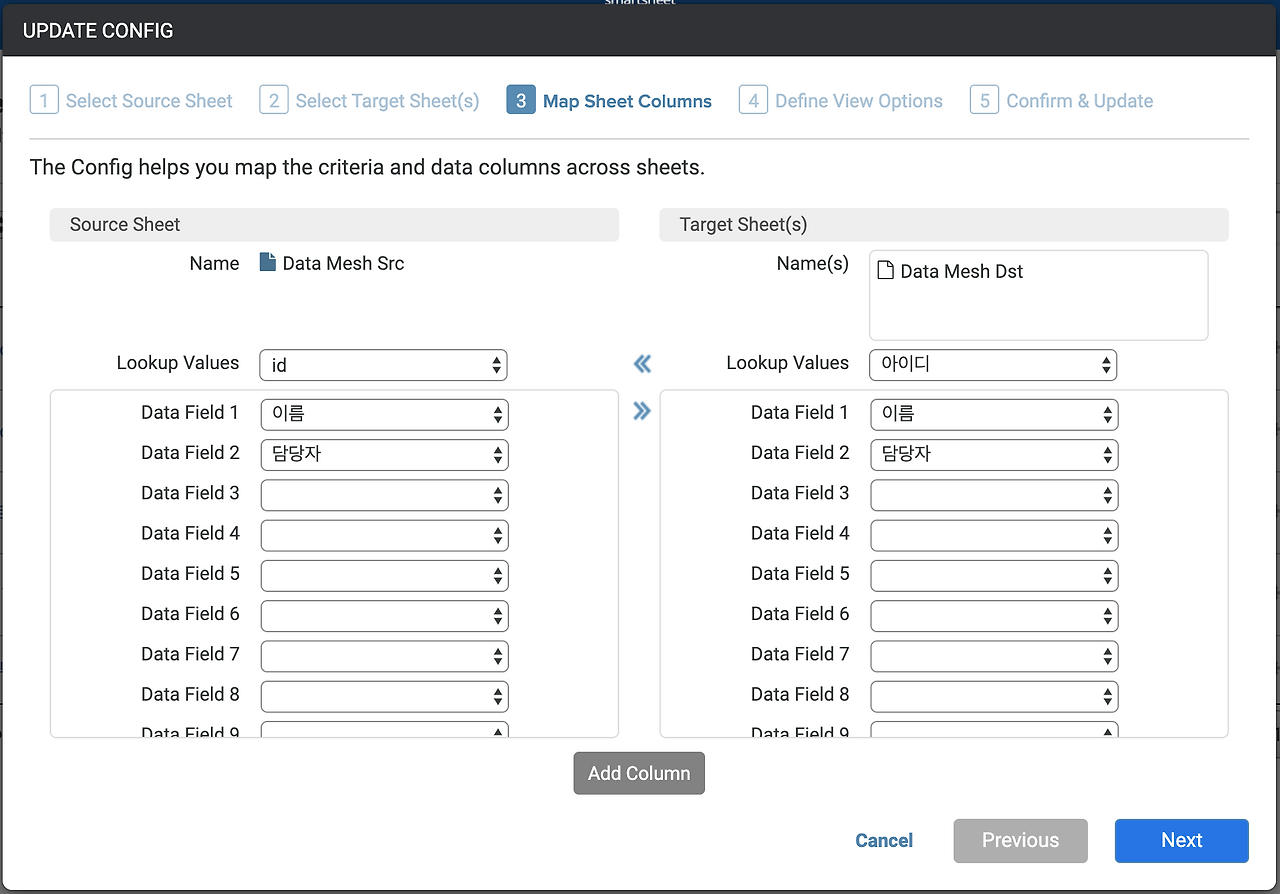The image size is (1280, 894).
Task: Click the target sheet Name(s) list box
Action: click(1038, 310)
